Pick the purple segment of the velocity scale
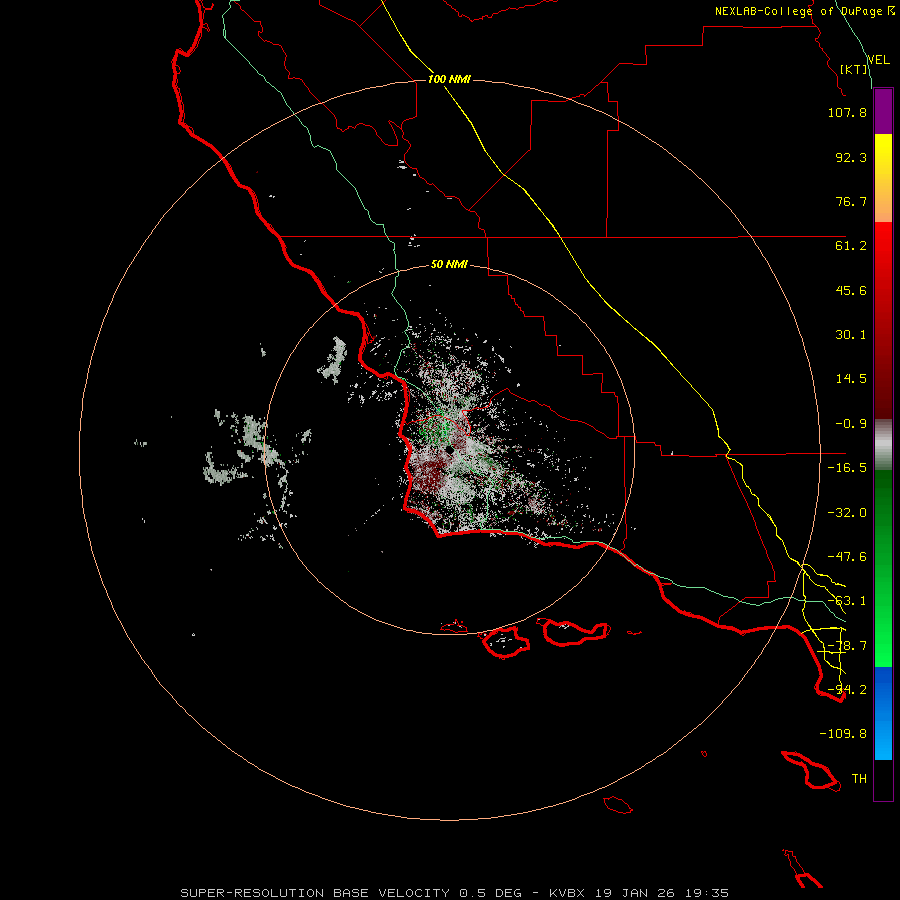 pyautogui.click(x=883, y=111)
